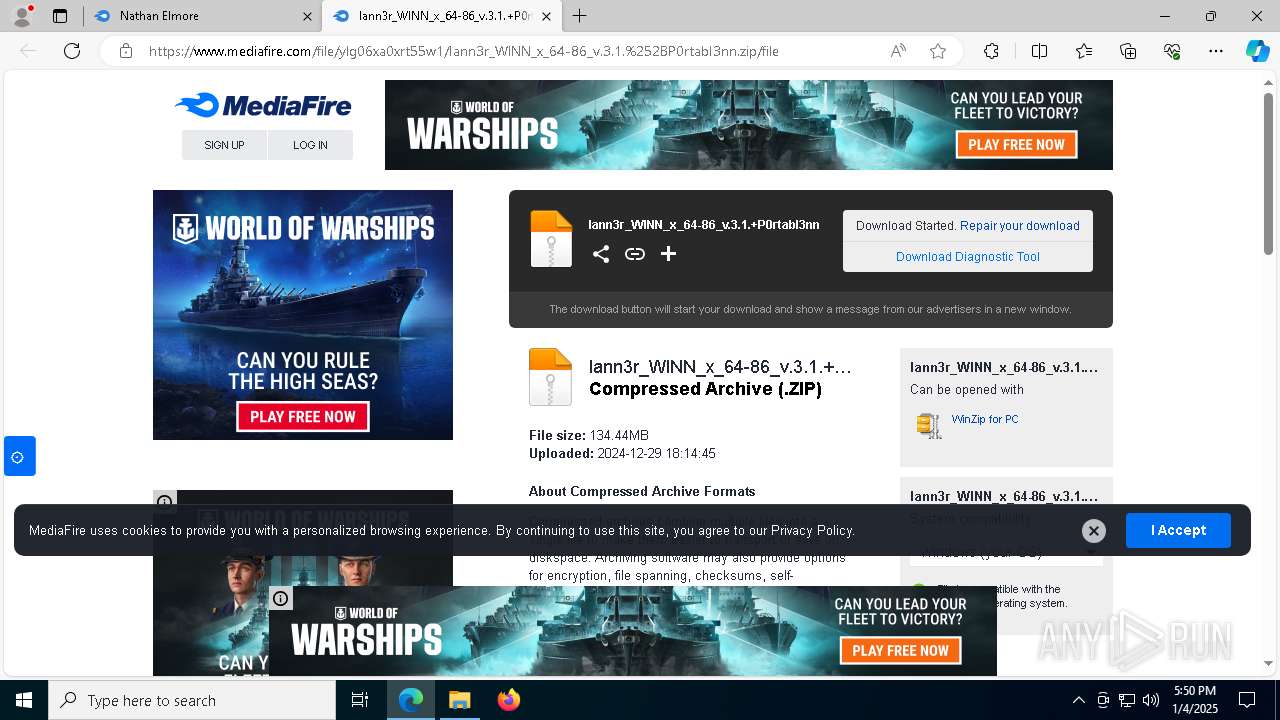Open the Download Diagnostic Tool link
Screen dimensions: 1280x720
click(x=968, y=257)
